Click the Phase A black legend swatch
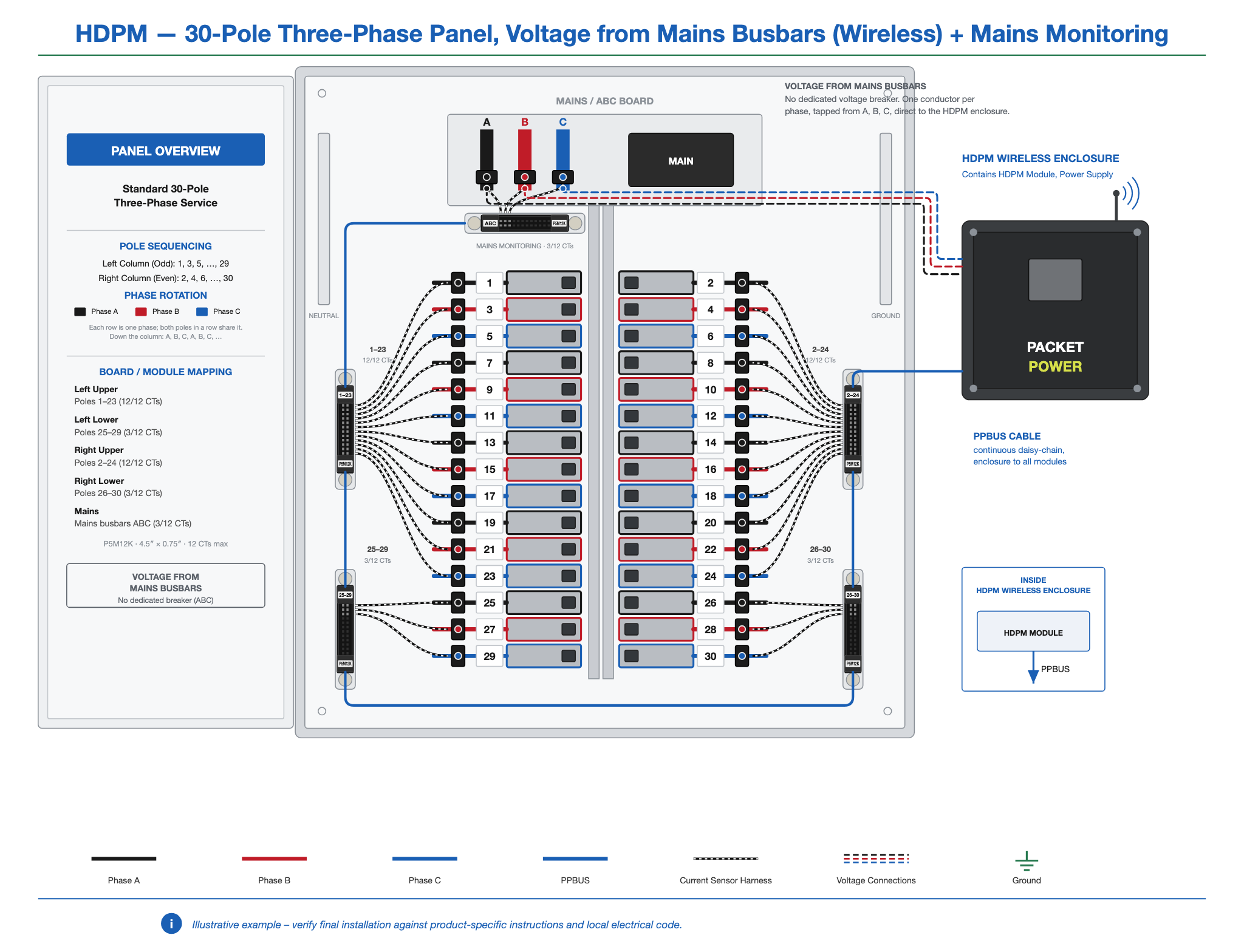1244x952 pixels. 80,311
